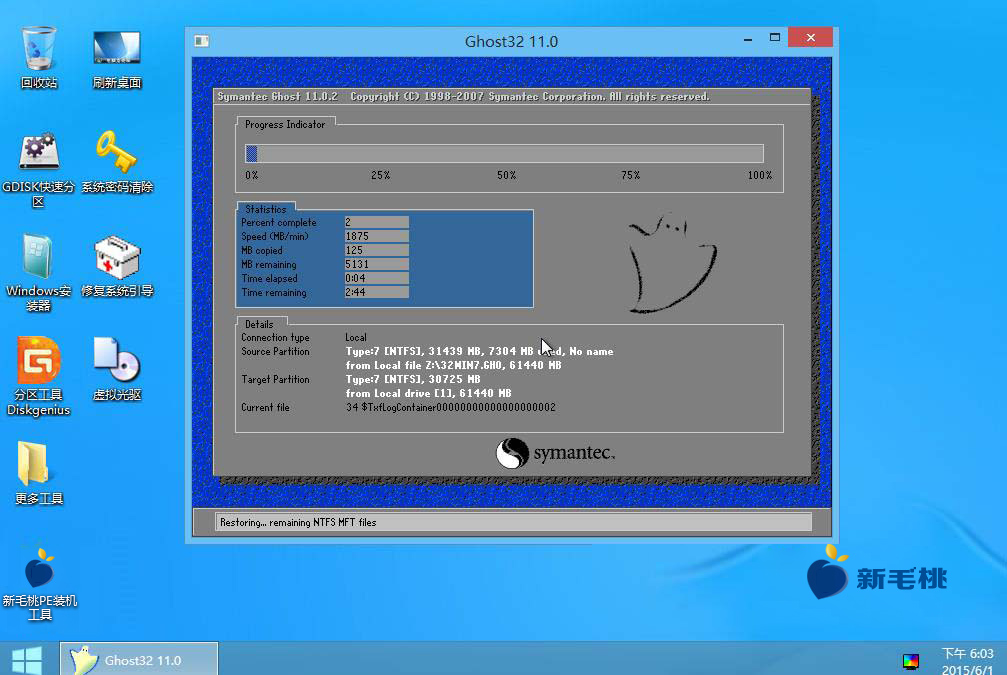Click the Ghost progress indicator bar
Image resolution: width=1007 pixels, height=675 pixels.
tap(504, 153)
